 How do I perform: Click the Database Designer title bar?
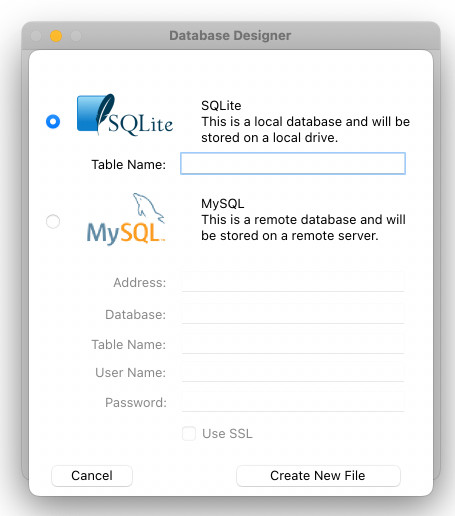[230, 36]
